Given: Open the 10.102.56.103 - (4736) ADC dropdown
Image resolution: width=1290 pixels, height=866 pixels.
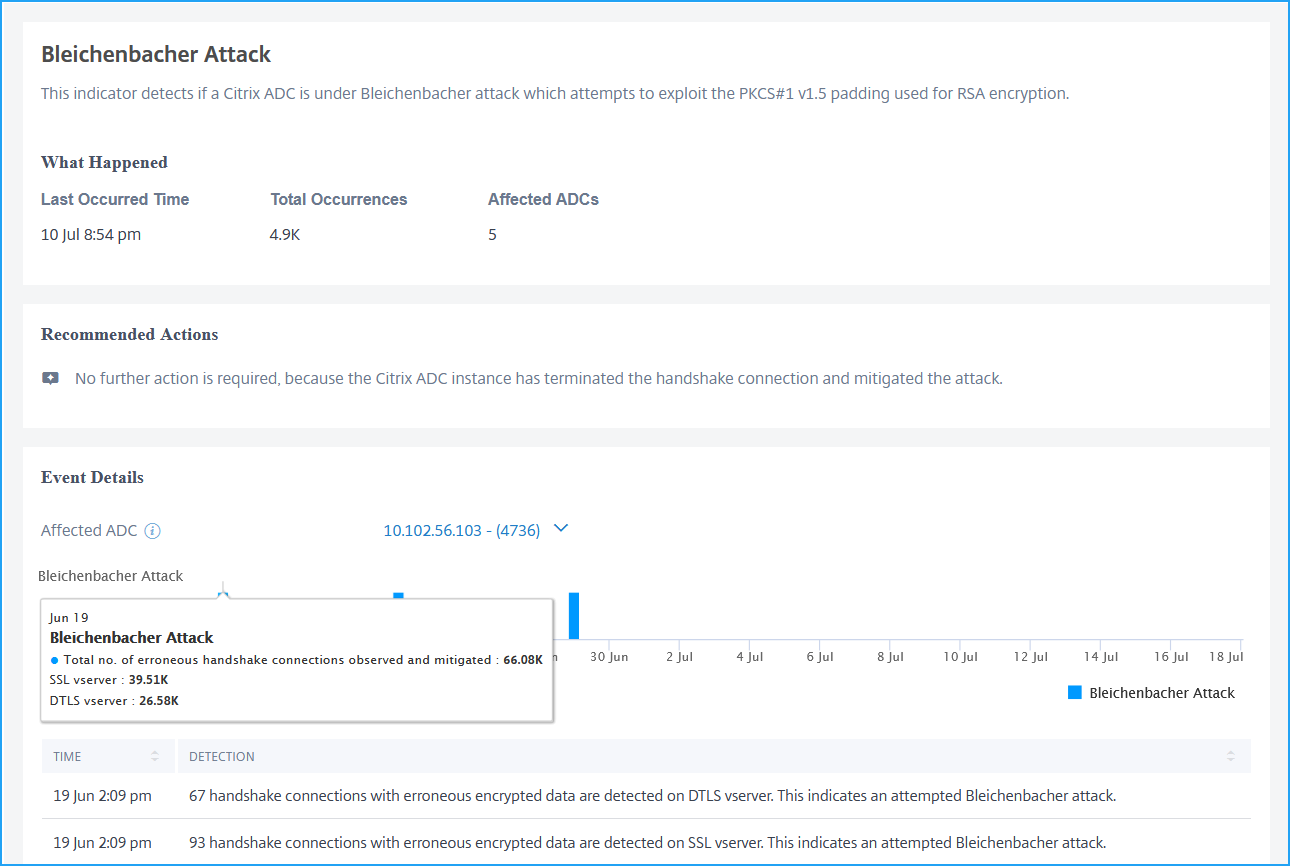Looking at the screenshot, I should [x=475, y=530].
